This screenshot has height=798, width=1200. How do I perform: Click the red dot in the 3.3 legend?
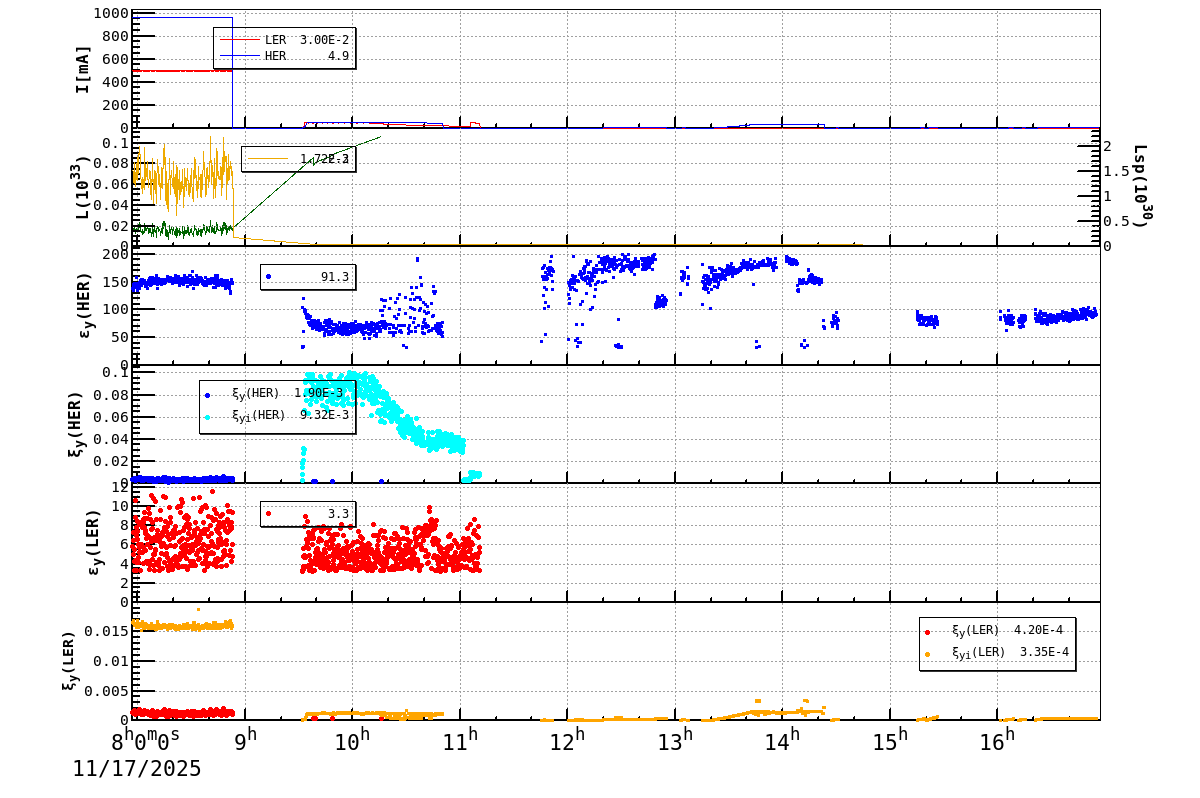point(270,512)
